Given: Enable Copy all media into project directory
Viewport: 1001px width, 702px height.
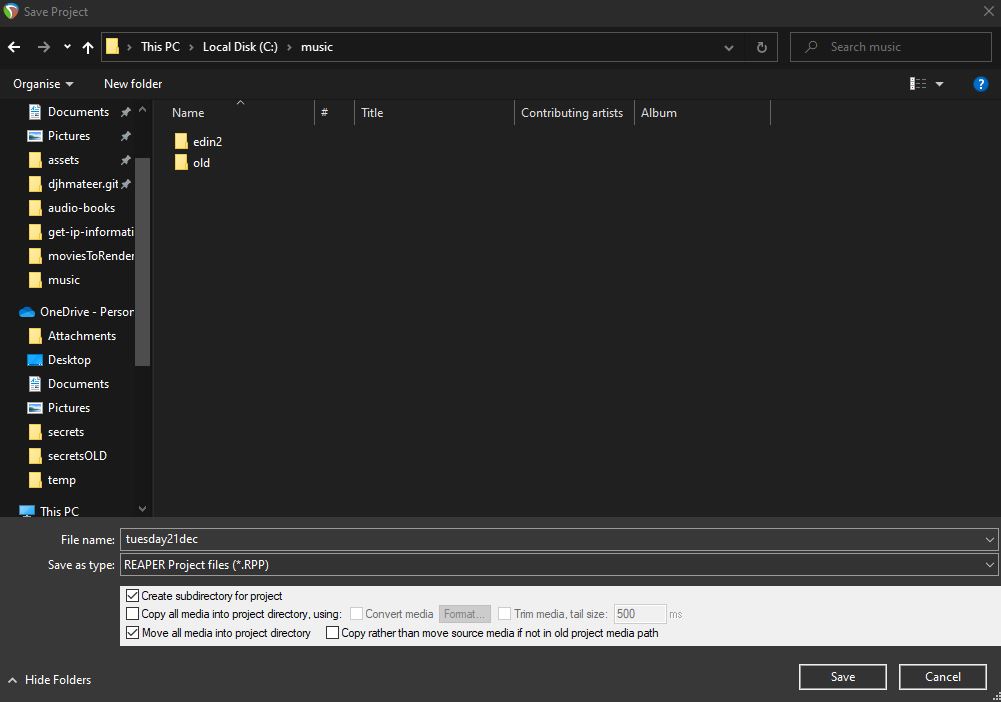Looking at the screenshot, I should coord(132,614).
